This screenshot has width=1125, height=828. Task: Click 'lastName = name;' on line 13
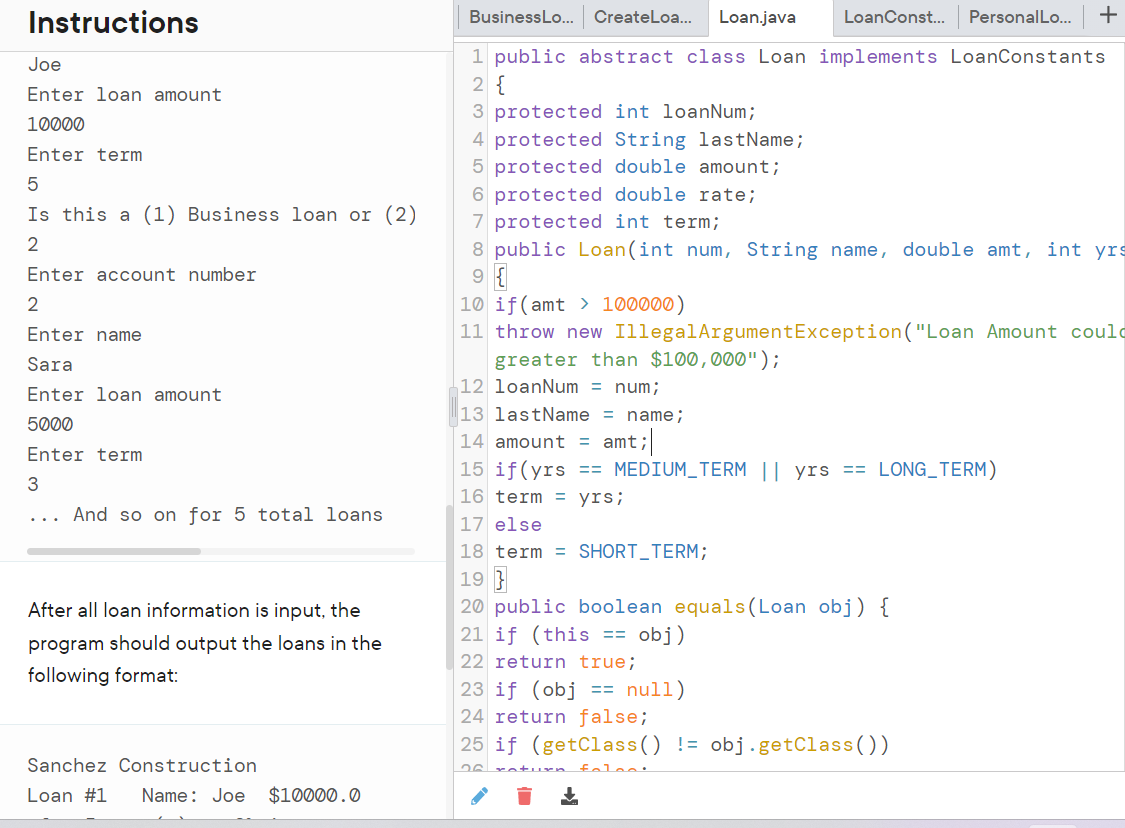[589, 415]
